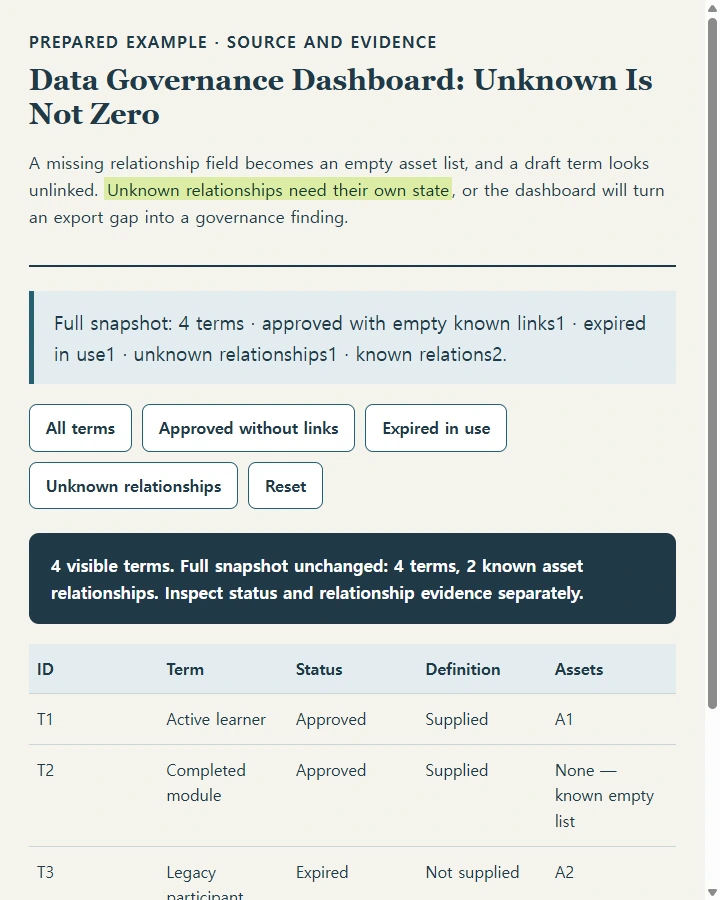Click highlighted 'Unknown relationships need their own state'

(278, 190)
